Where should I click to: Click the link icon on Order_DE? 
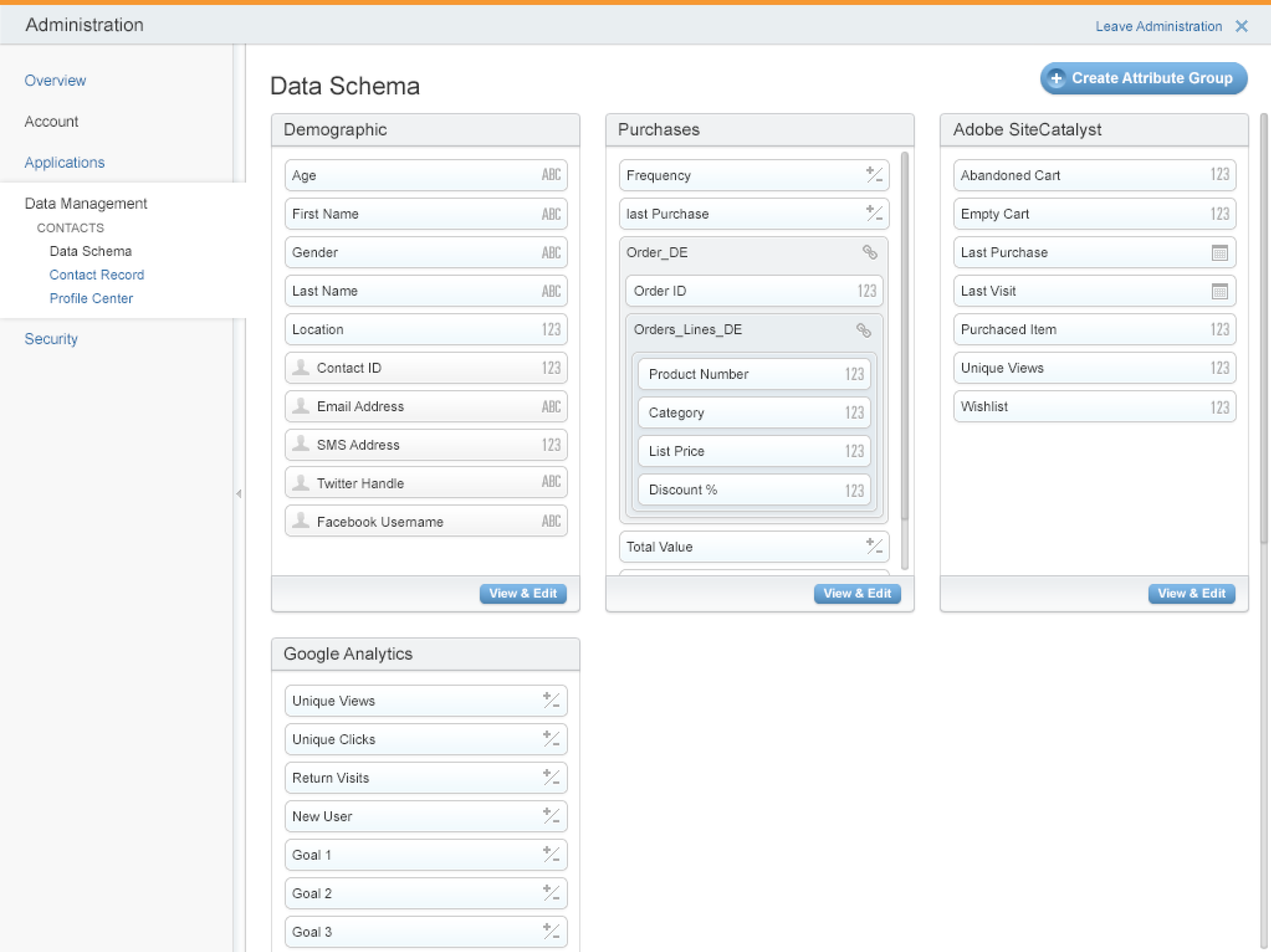pos(869,252)
